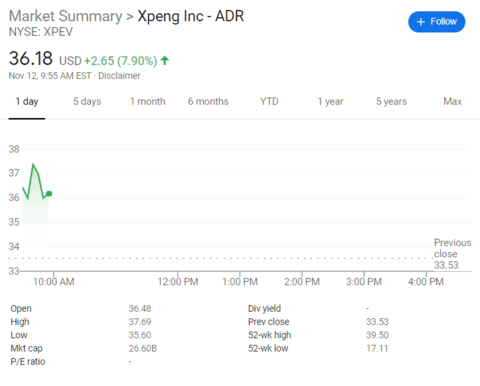
Task: Switch to the 1 month tab
Action: point(147,101)
